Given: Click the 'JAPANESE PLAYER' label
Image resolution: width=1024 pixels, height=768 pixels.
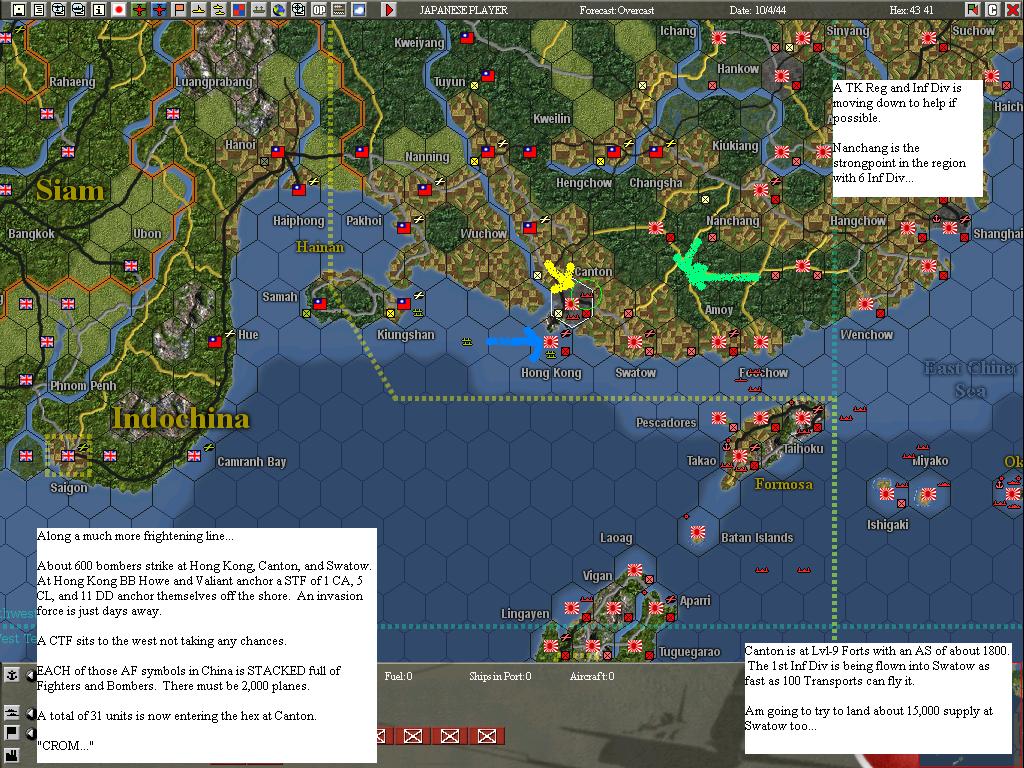Looking at the screenshot, I should [463, 10].
